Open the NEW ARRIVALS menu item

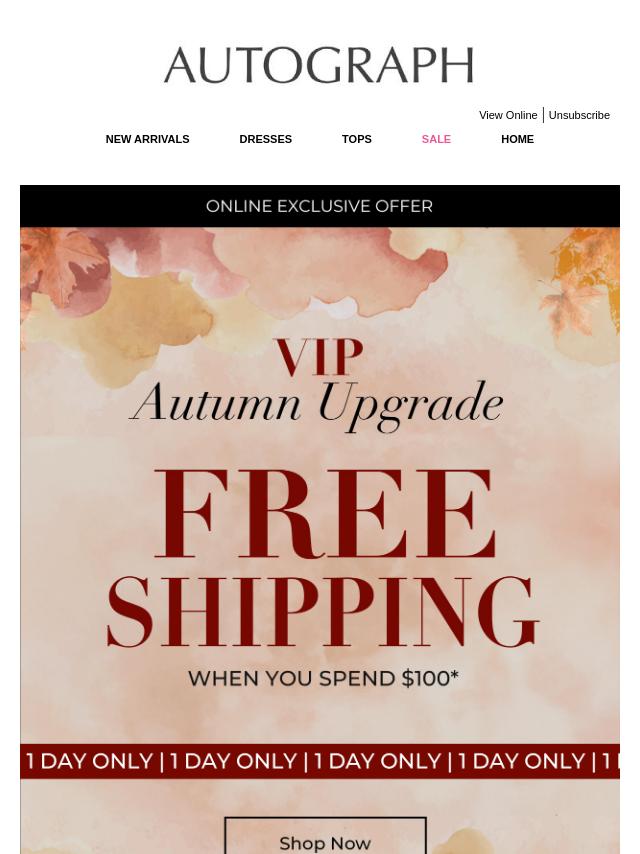(x=147, y=139)
